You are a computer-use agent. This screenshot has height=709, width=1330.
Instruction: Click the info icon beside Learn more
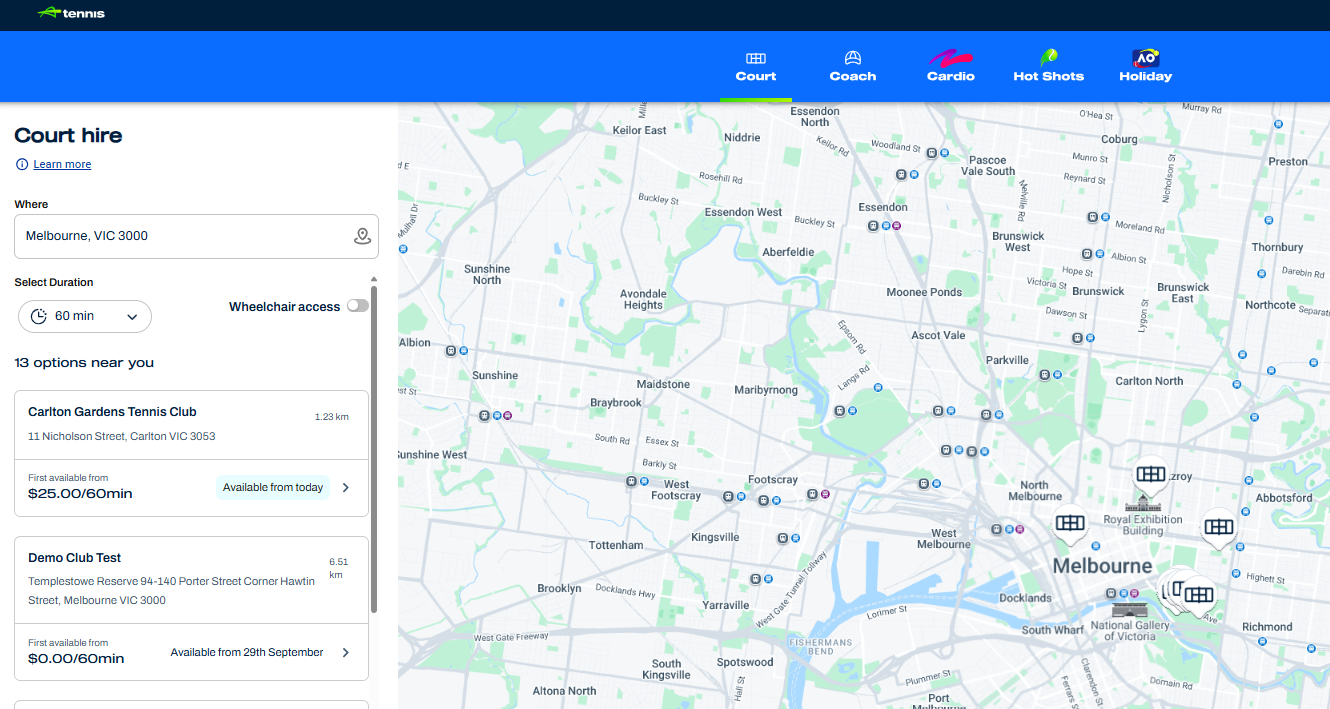pyautogui.click(x=22, y=164)
